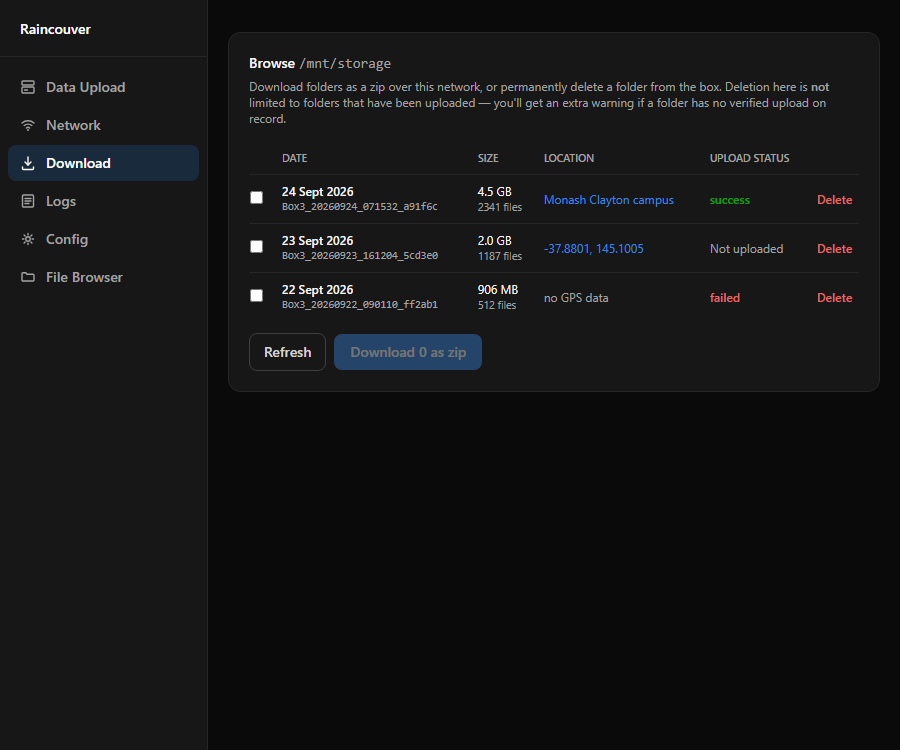The width and height of the screenshot is (900, 750).
Task: Click the DATE column header
Action: point(294,158)
